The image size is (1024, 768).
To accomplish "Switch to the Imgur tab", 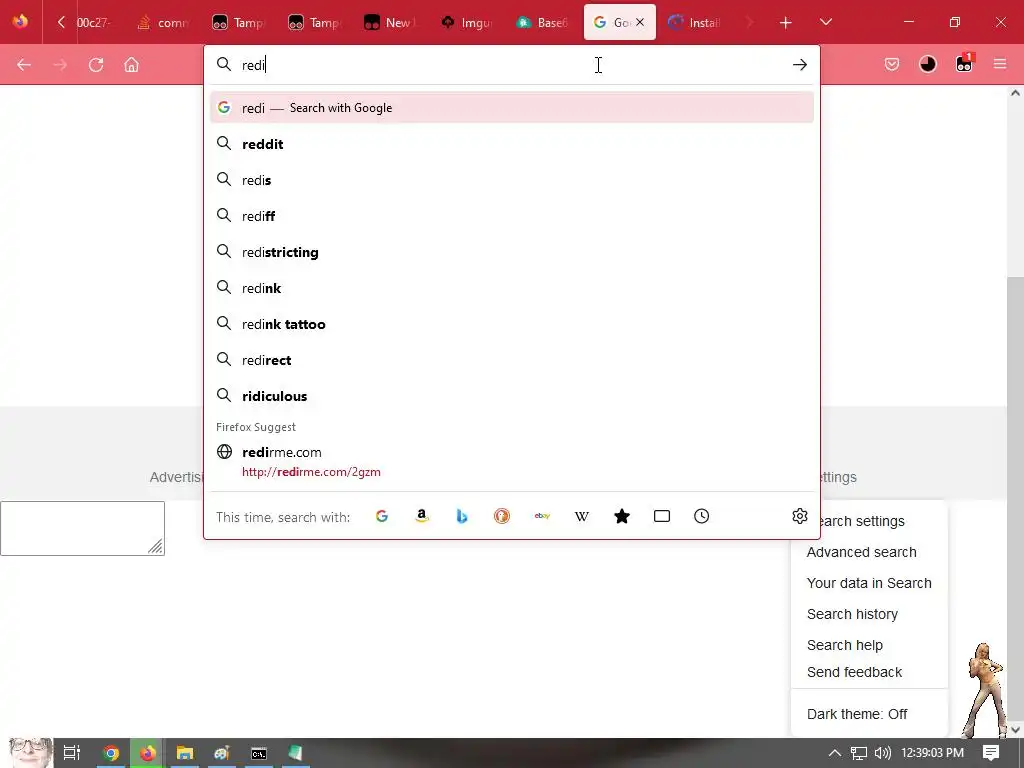I will (468, 22).
